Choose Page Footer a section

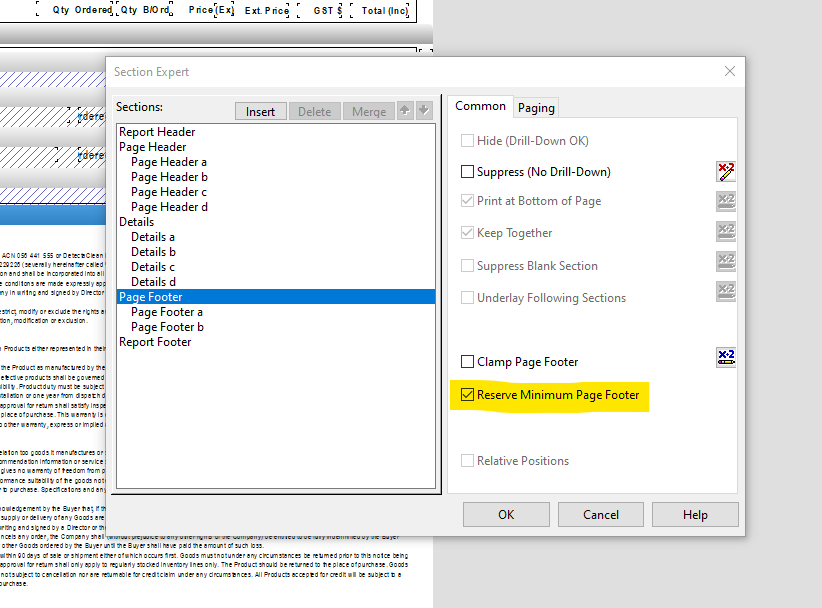[x=166, y=312]
